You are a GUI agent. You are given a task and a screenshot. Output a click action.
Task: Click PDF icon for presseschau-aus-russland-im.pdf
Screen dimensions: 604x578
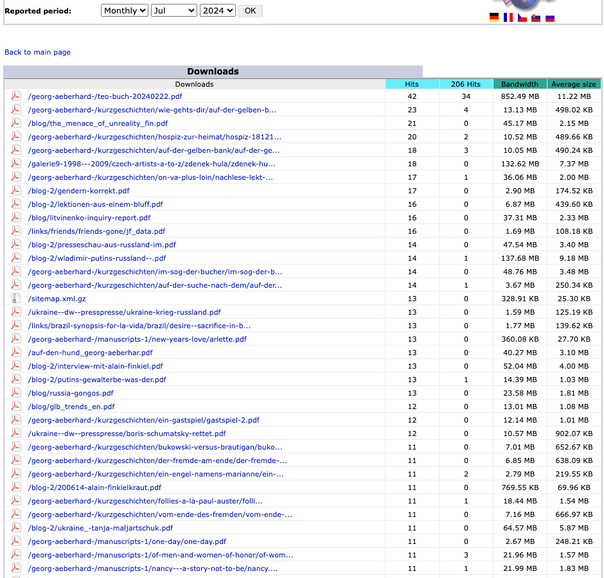pyautogui.click(x=16, y=244)
